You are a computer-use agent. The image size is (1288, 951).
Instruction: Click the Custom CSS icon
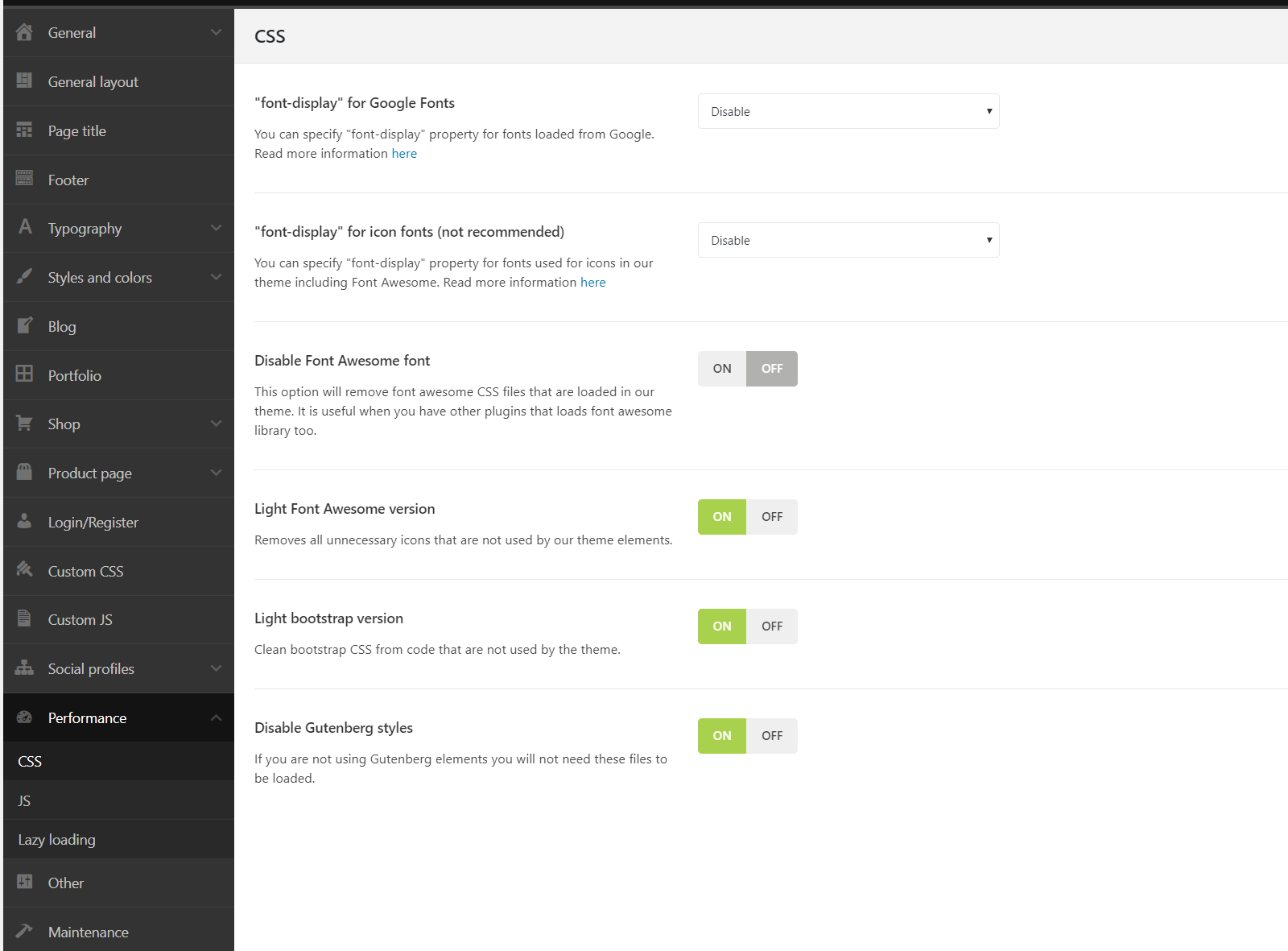pyautogui.click(x=24, y=569)
